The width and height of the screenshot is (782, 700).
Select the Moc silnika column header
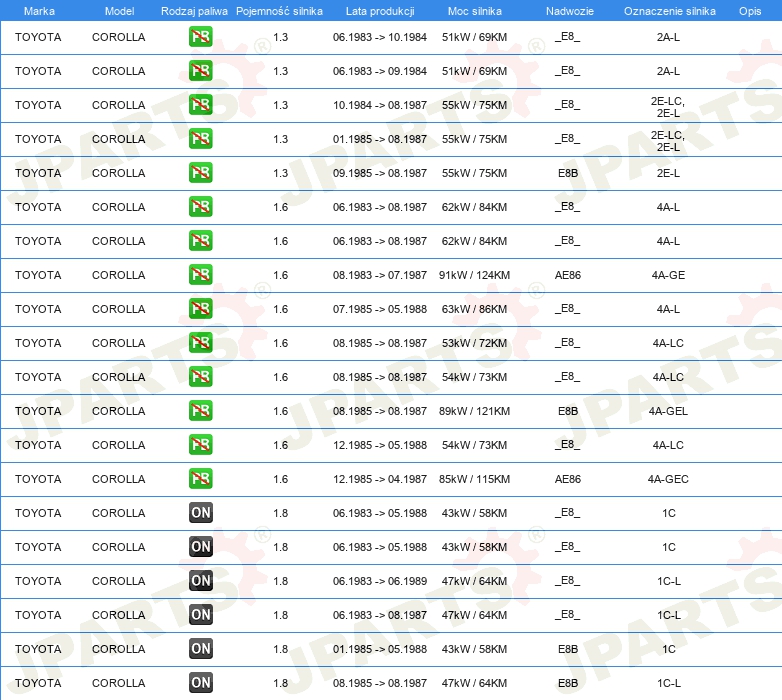click(x=474, y=11)
